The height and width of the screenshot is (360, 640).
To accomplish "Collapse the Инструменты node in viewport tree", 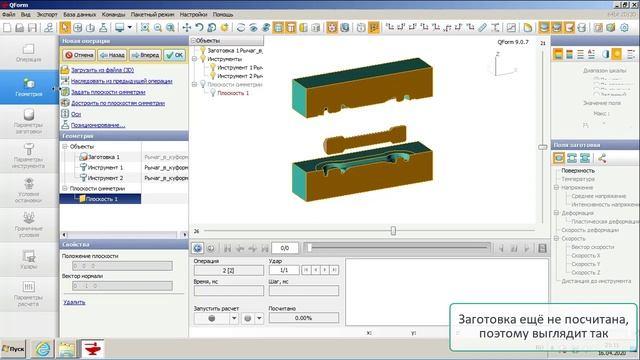I will pyautogui.click(x=195, y=59).
